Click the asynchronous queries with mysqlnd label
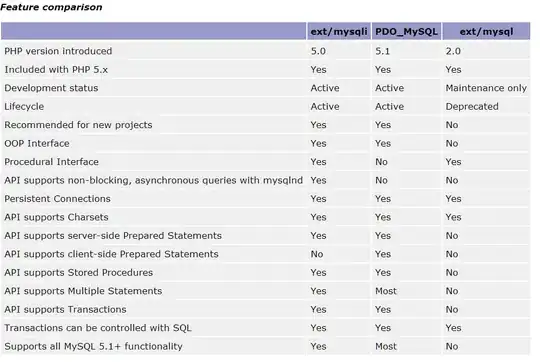This screenshot has width=540, height=362. 154,180
